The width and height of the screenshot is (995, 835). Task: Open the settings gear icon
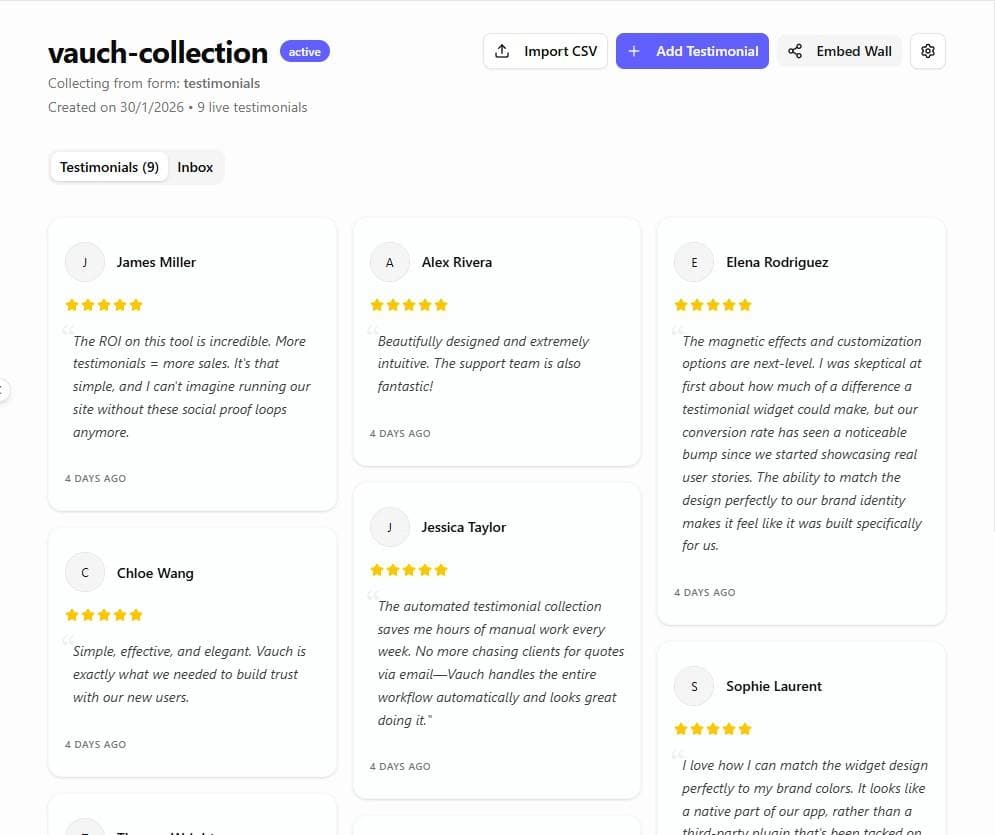(x=928, y=50)
